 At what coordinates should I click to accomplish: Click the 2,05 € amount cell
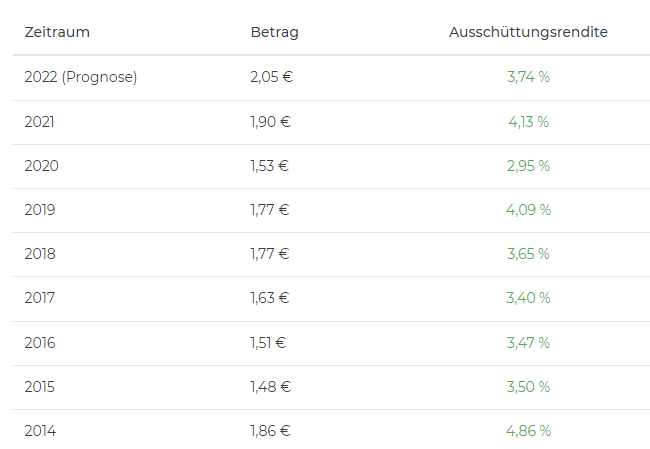[271, 77]
